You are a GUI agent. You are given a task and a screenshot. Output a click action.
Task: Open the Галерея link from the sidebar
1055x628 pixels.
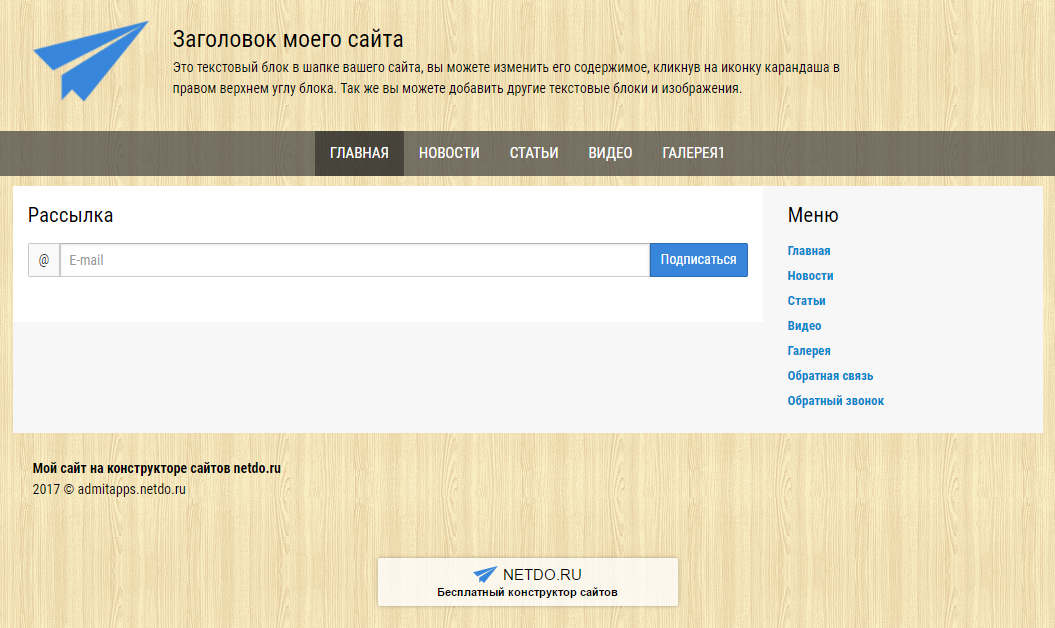pos(809,351)
